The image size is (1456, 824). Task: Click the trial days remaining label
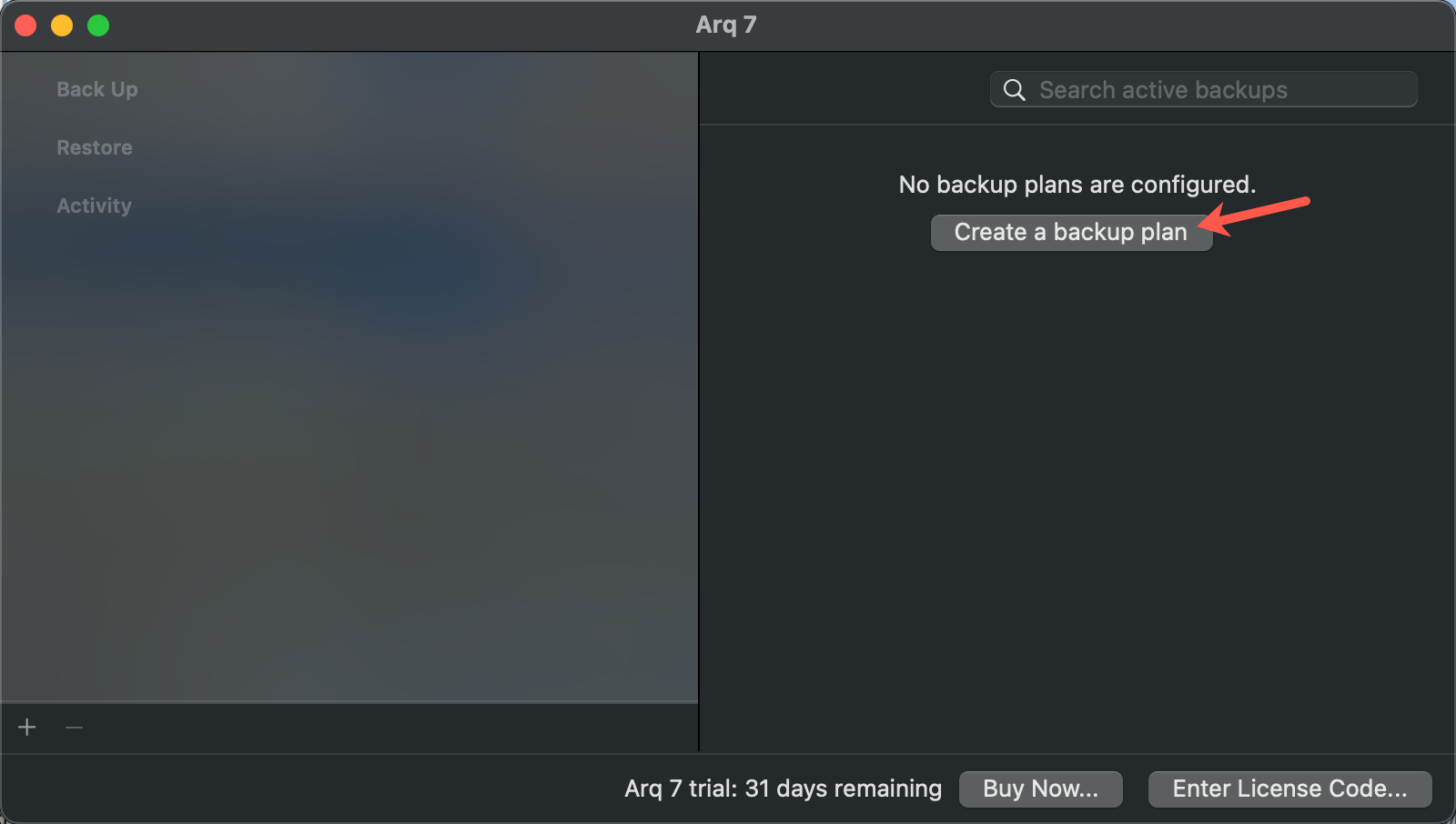pyautogui.click(x=783, y=789)
